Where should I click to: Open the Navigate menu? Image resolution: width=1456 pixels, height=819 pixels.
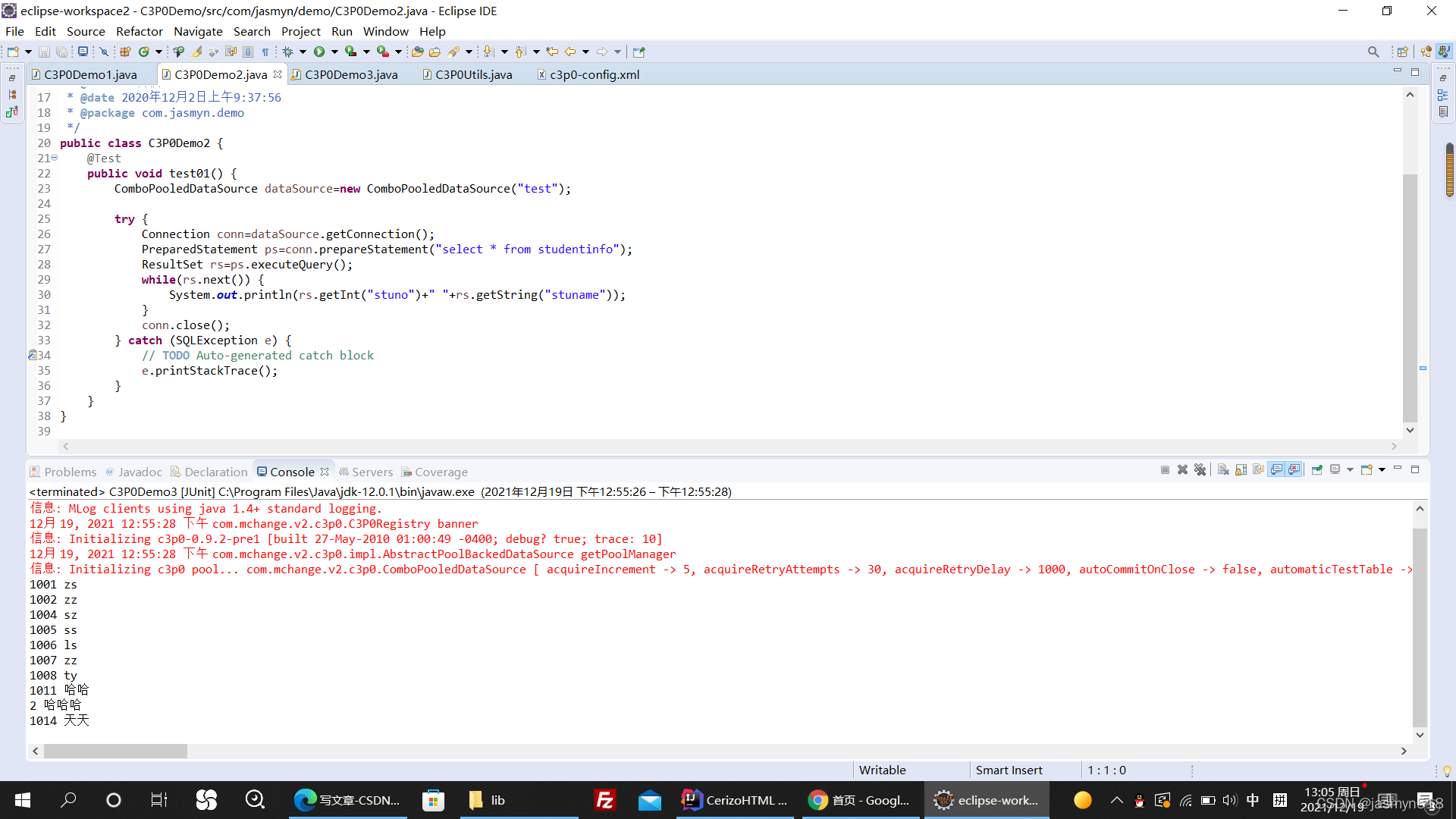[x=198, y=31]
